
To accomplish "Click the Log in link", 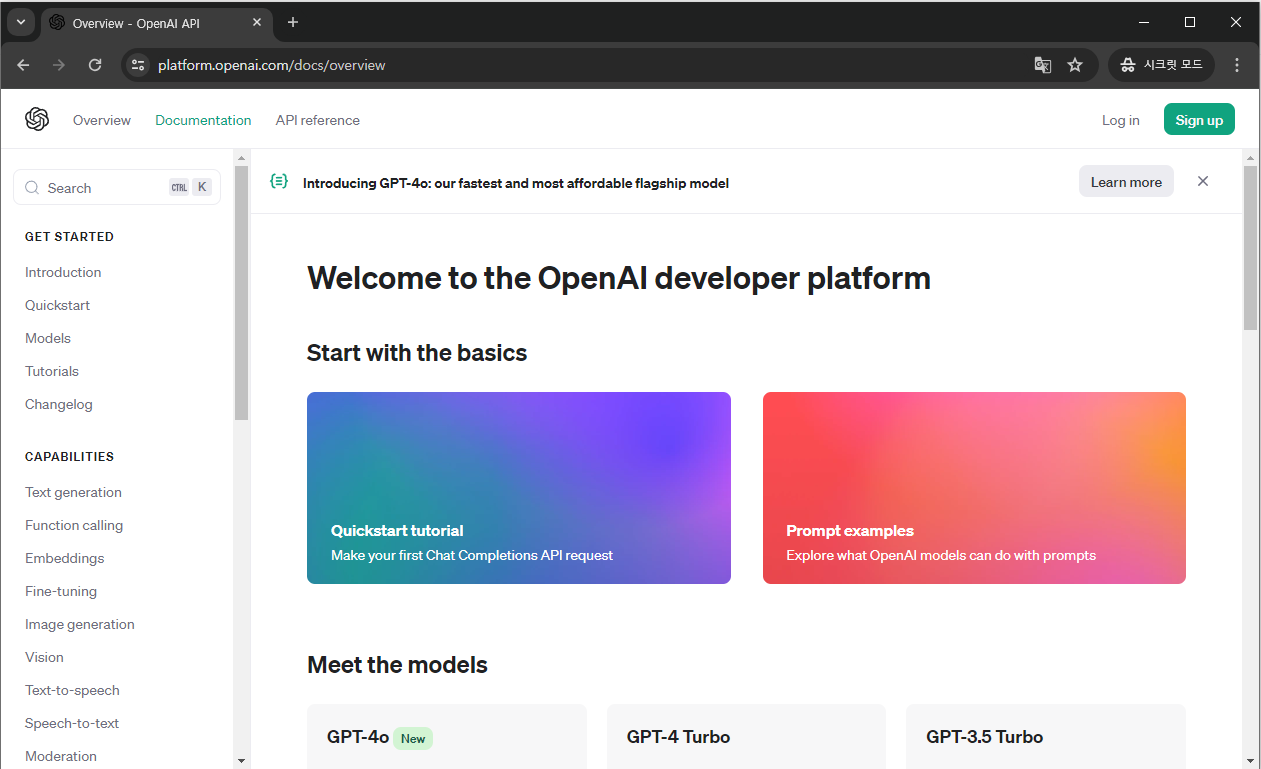I will point(1120,120).
